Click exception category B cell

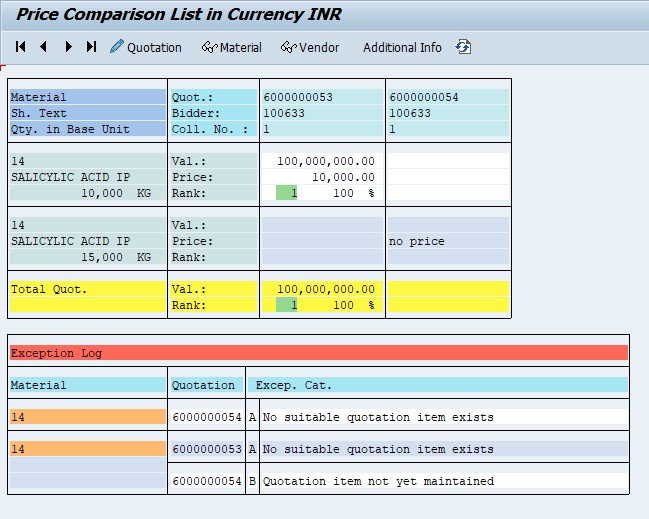click(x=252, y=481)
